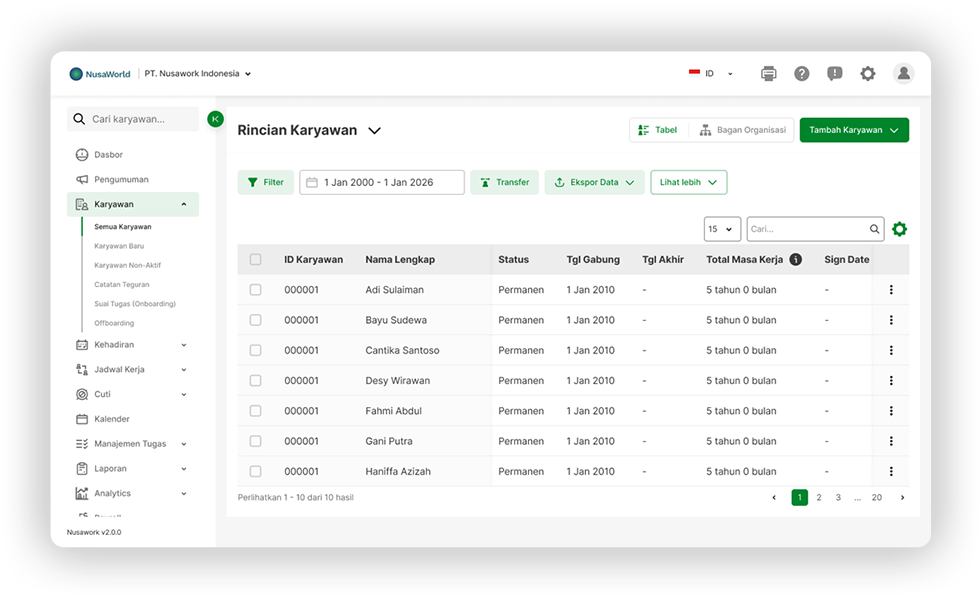Image resolution: width=980 pixels, height=597 pixels.
Task: Collapse sidebar with green arrow button
Action: click(x=215, y=119)
